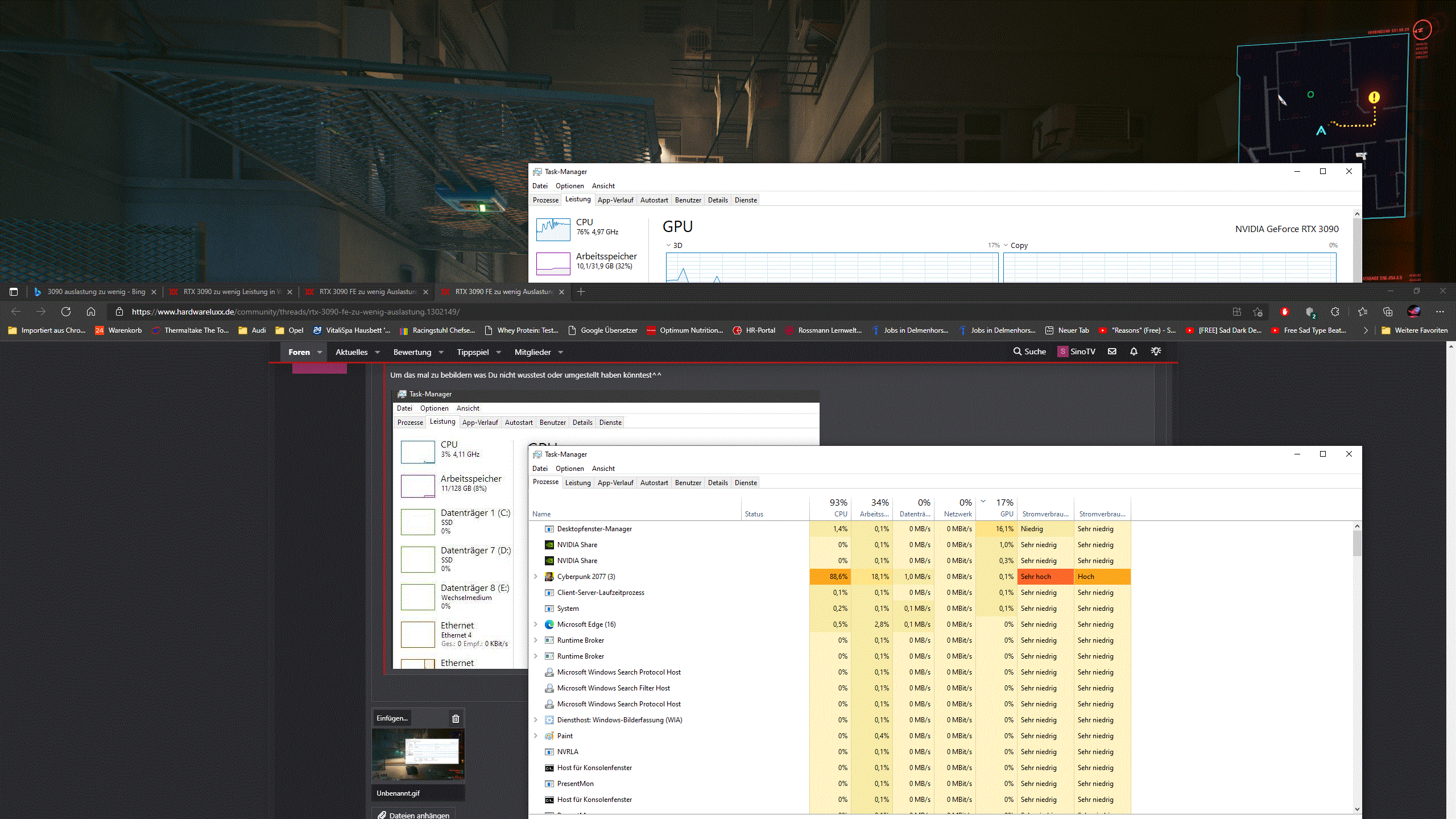The height and width of the screenshot is (819, 1456).
Task: Switch to 'RTX 3090 zu wenig Leistung' browser tab
Action: pyautogui.click(x=231, y=292)
